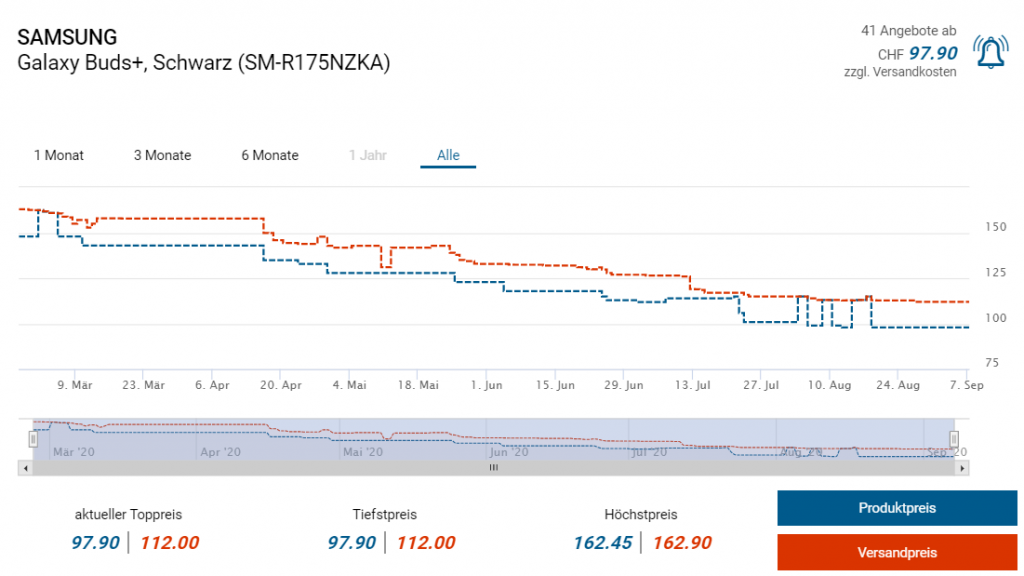Click the greyed-out 1 Jahr range option
1024x576 pixels.
(x=367, y=155)
